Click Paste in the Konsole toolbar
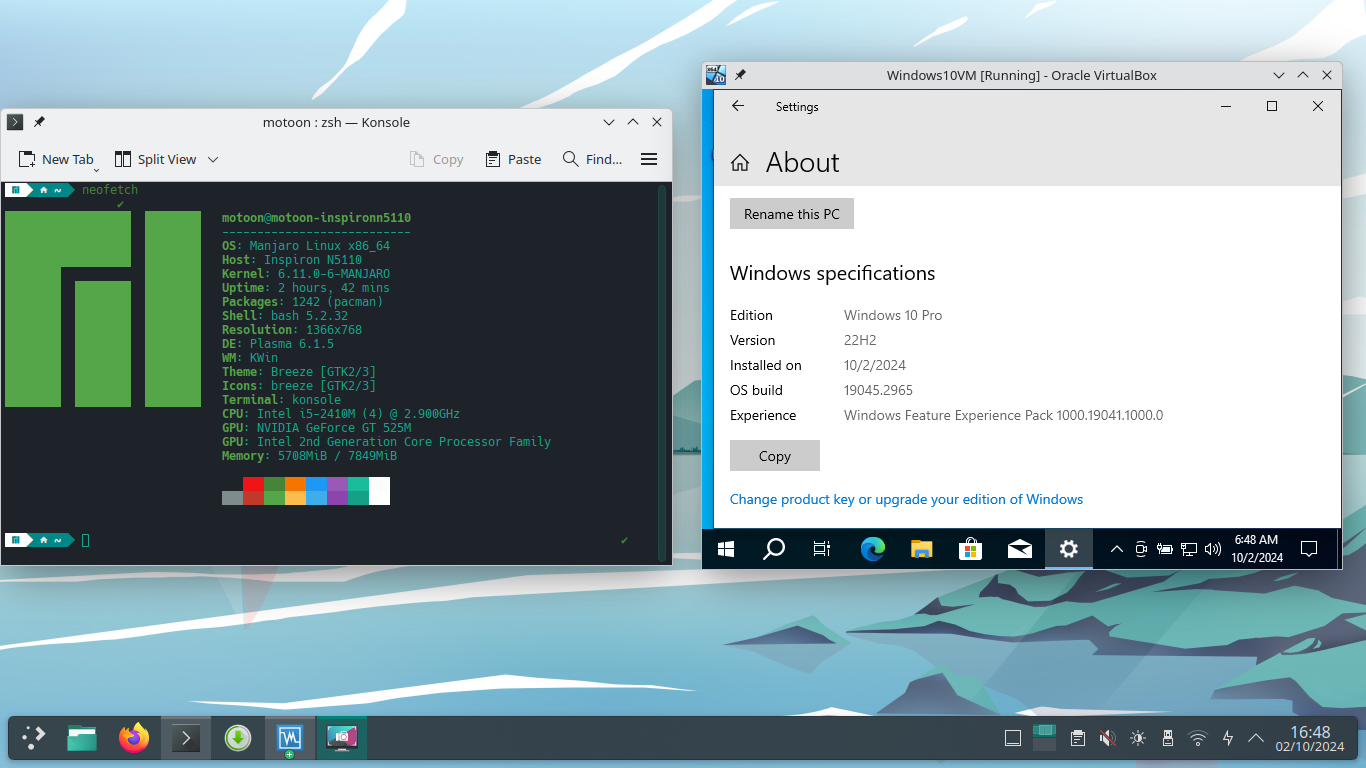Screen dimensions: 1366x768 pos(513,159)
